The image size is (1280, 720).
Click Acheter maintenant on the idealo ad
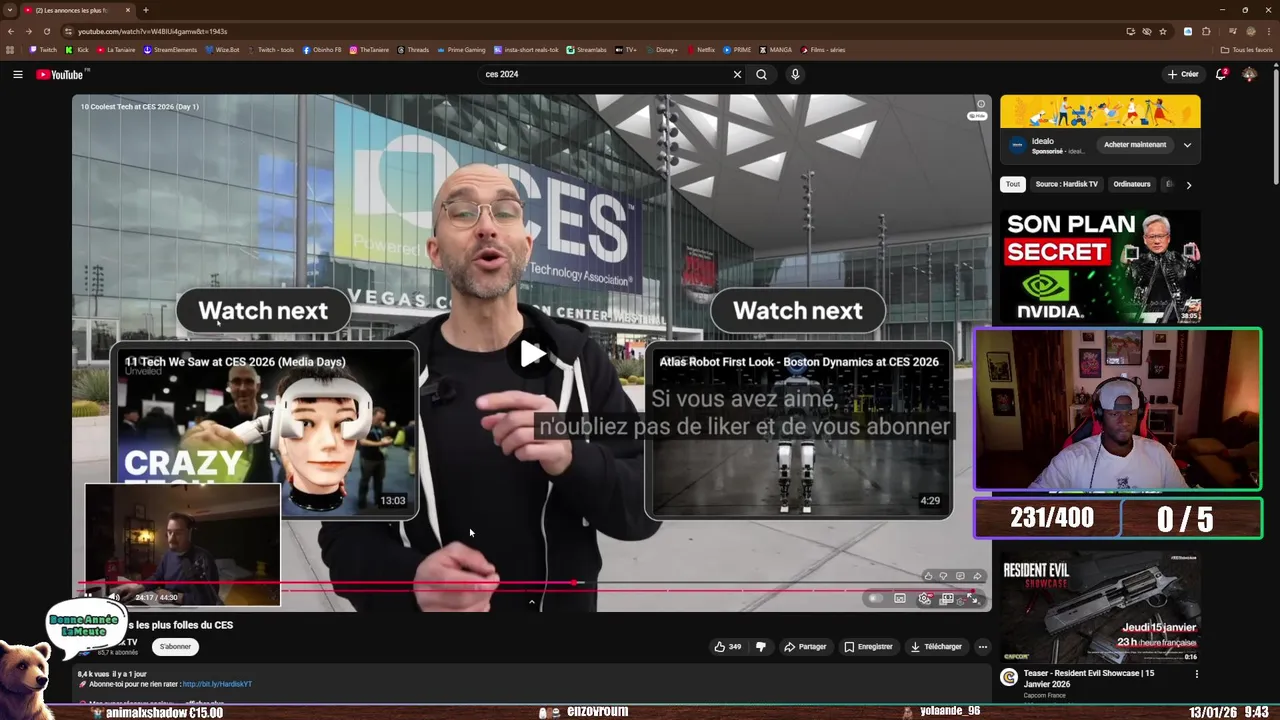[1135, 145]
